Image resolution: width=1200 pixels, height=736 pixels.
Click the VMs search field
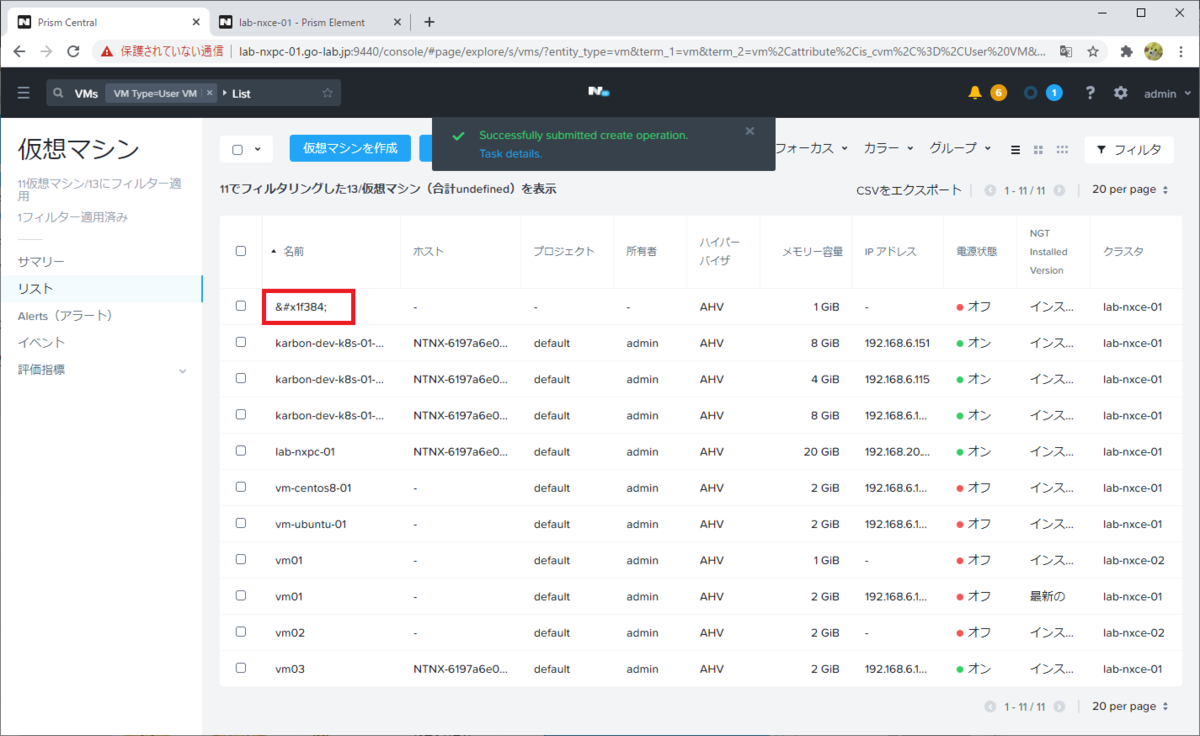click(193, 93)
